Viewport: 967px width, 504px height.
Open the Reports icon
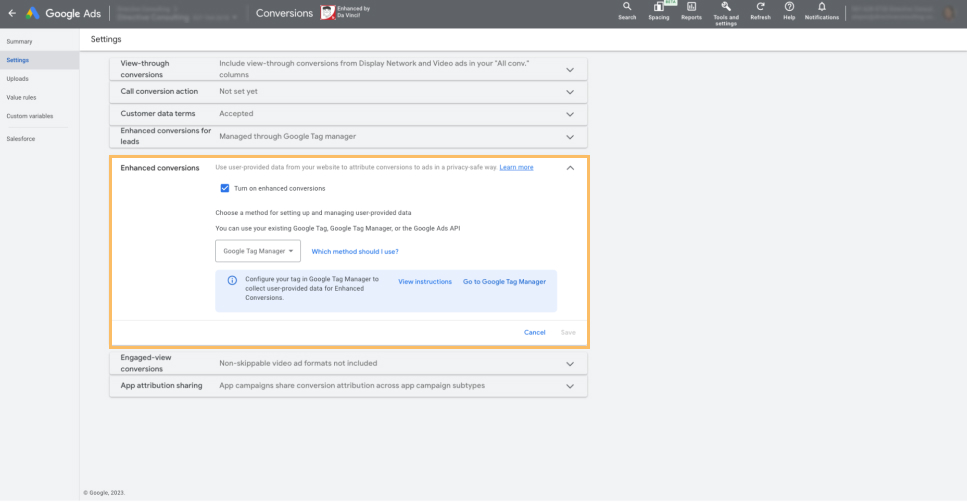(x=691, y=10)
